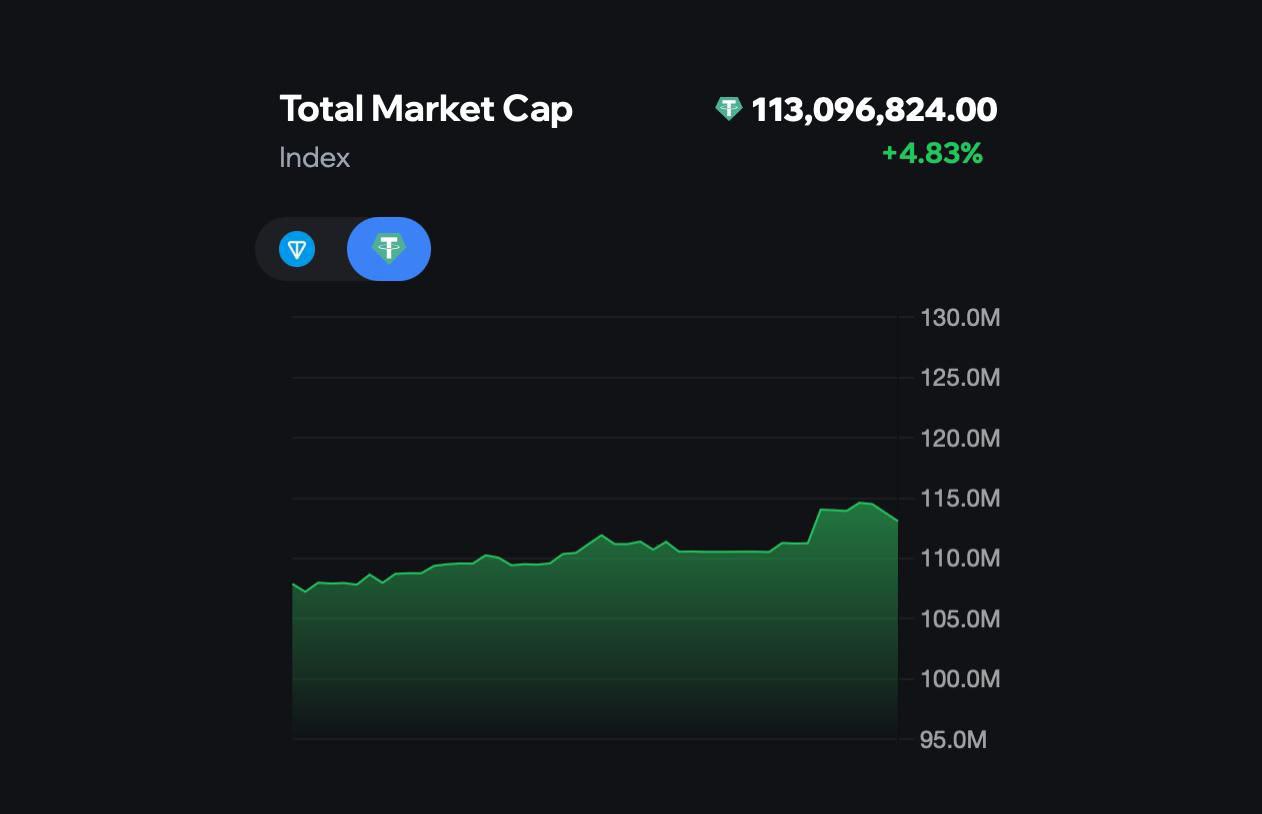Screen dimensions: 1262x814
Task: Click the 120.0M axis label
Action: [960, 439]
